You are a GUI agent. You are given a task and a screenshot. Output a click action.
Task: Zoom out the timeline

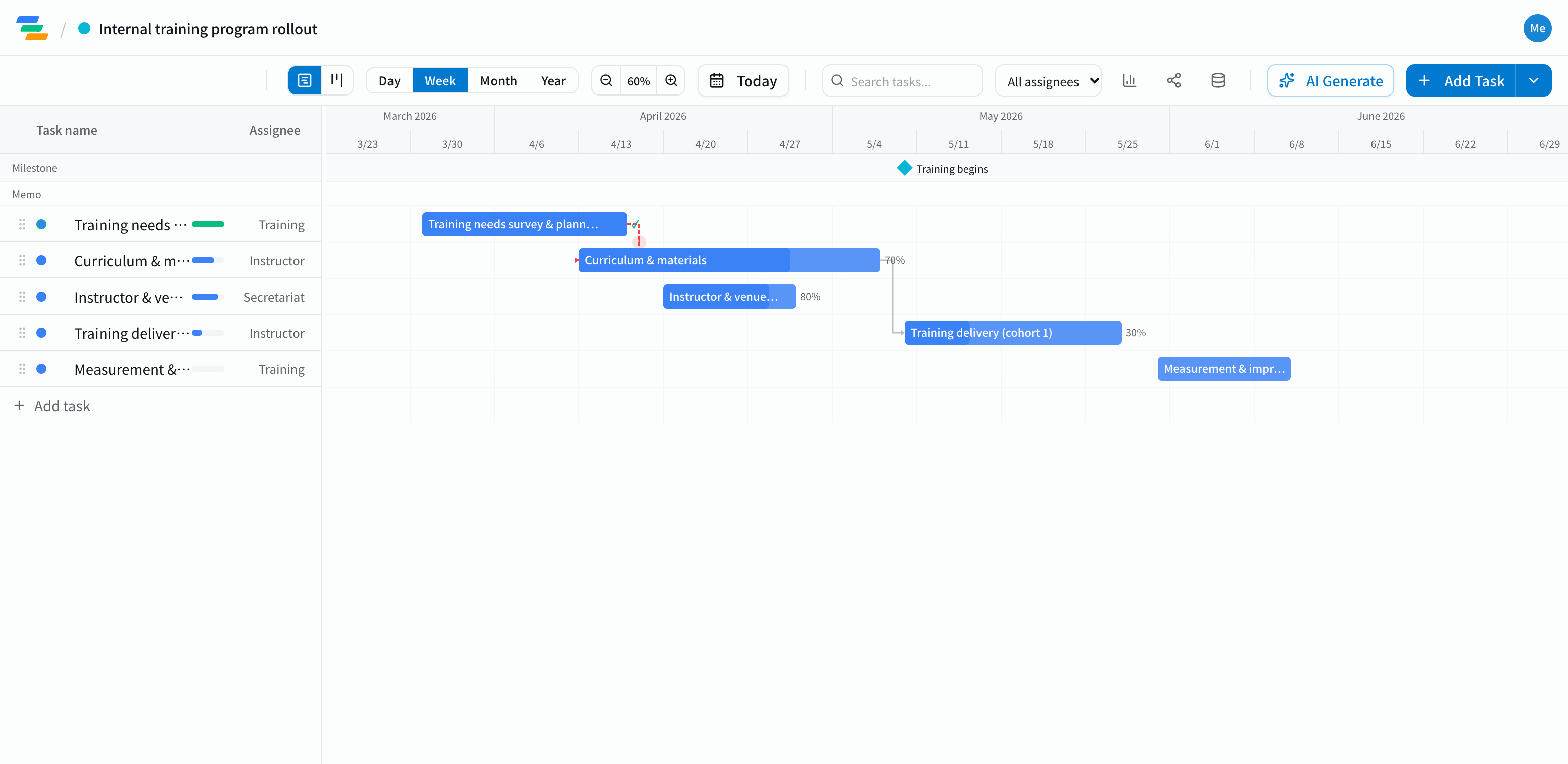pyautogui.click(x=606, y=80)
